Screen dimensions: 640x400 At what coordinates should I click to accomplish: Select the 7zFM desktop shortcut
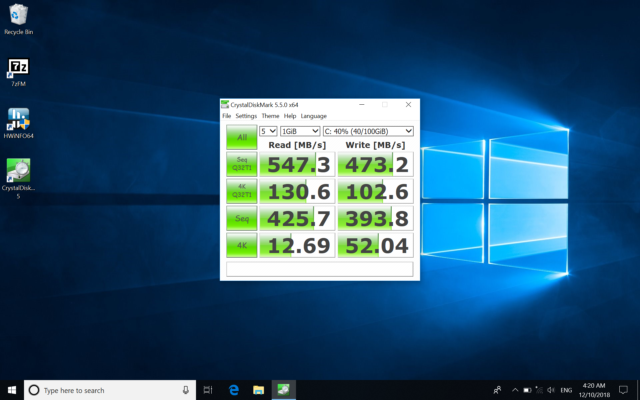[18, 72]
